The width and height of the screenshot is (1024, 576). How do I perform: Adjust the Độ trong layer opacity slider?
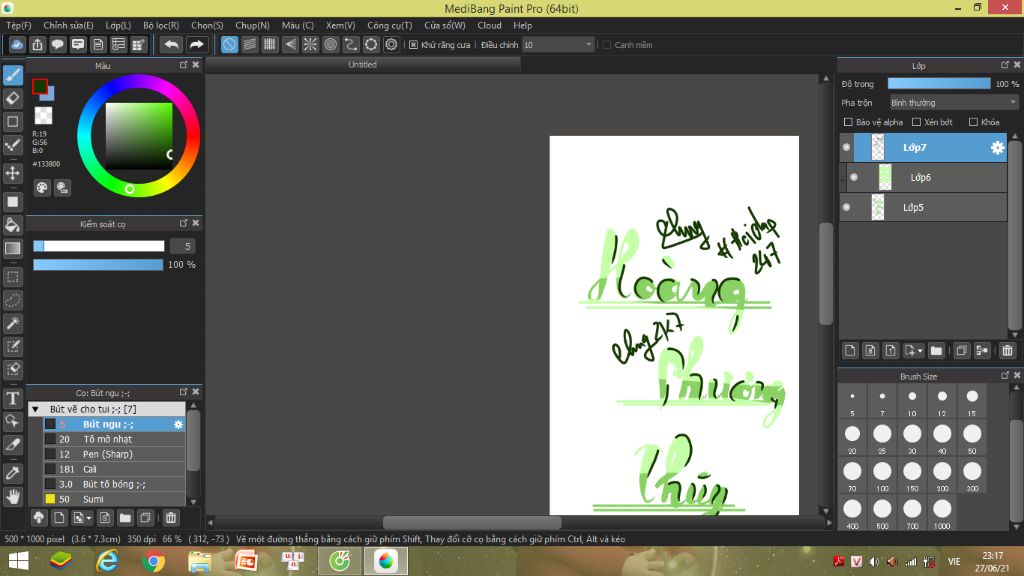click(x=939, y=84)
